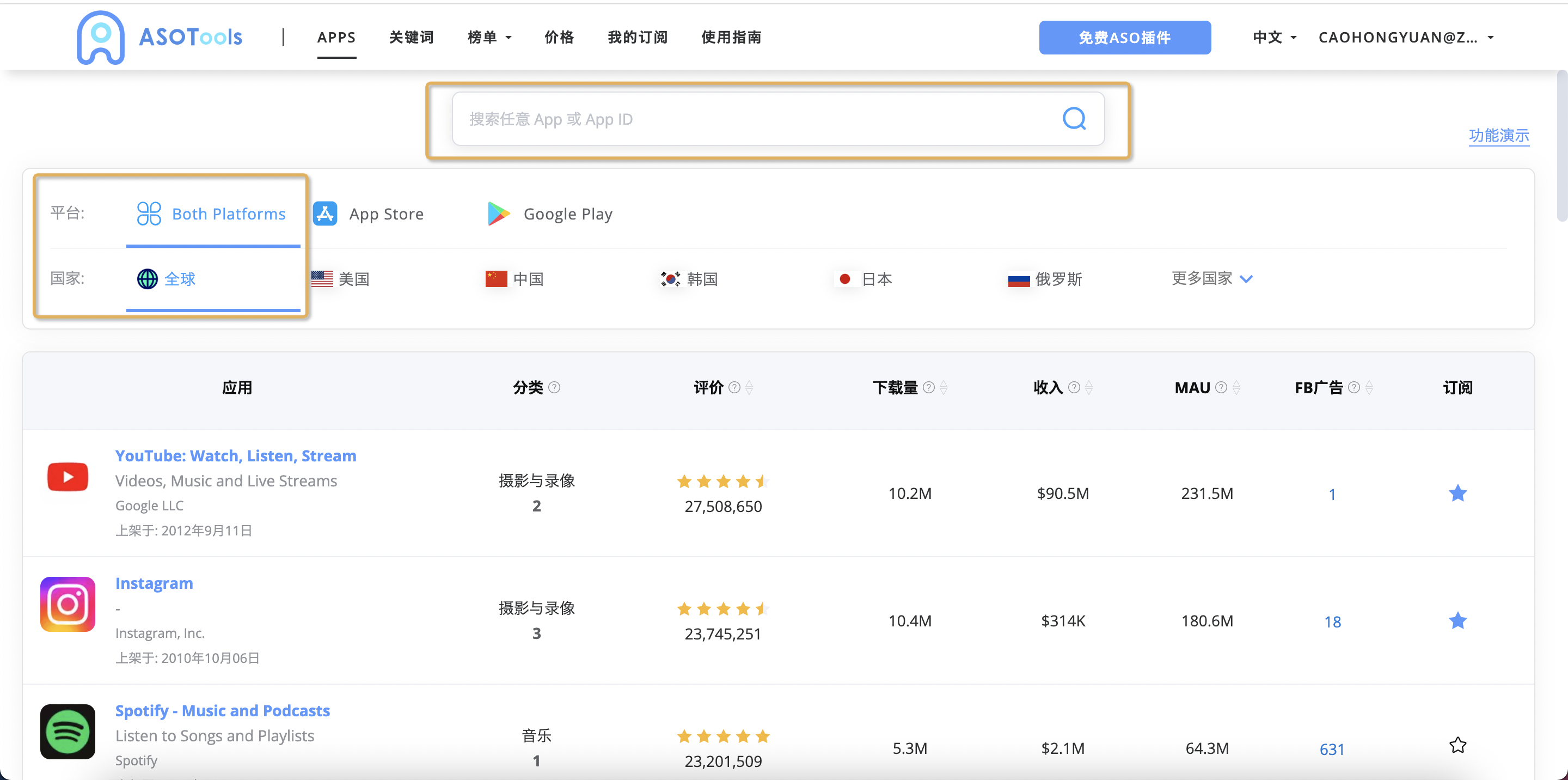
Task: Open the 关键词 nav item
Action: tap(412, 37)
